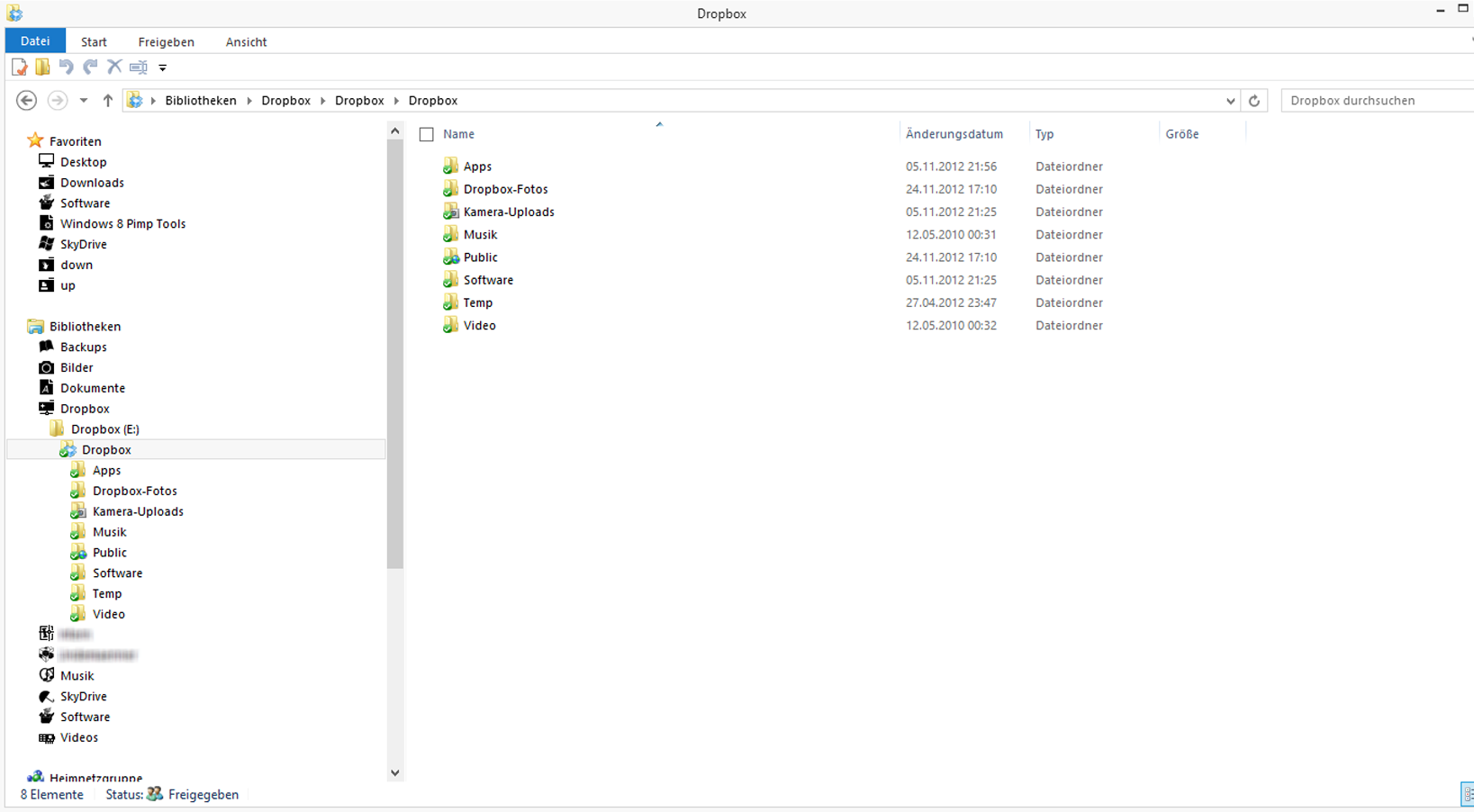The width and height of the screenshot is (1474, 812).
Task: Go back with the left arrow button
Action: pos(27,101)
